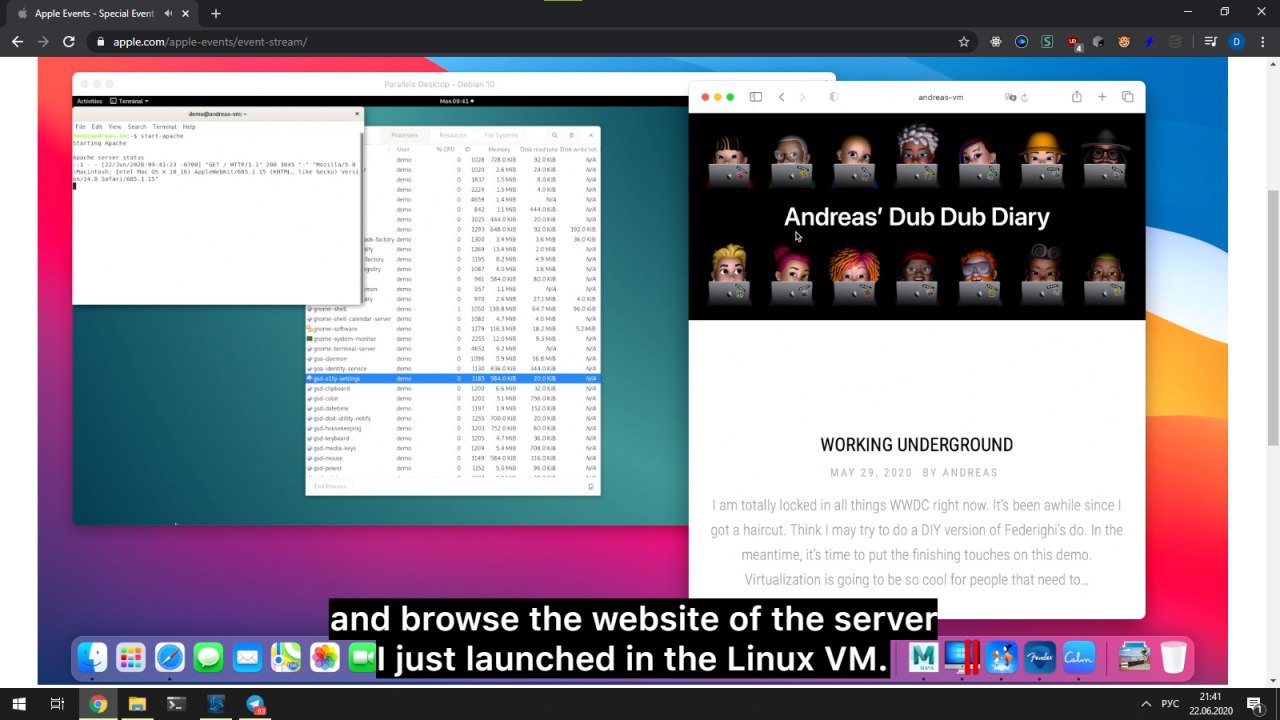Open Telegram from the Windows taskbar
Viewport: 1280px width, 720px height.
click(255, 704)
